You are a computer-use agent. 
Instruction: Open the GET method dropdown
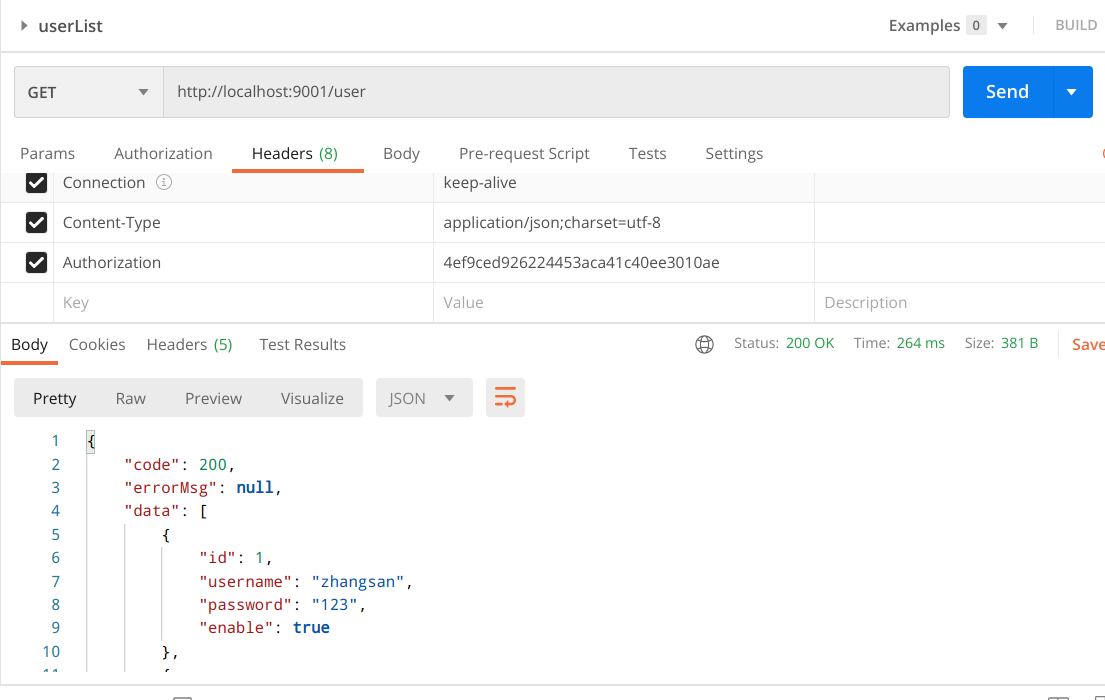88,92
